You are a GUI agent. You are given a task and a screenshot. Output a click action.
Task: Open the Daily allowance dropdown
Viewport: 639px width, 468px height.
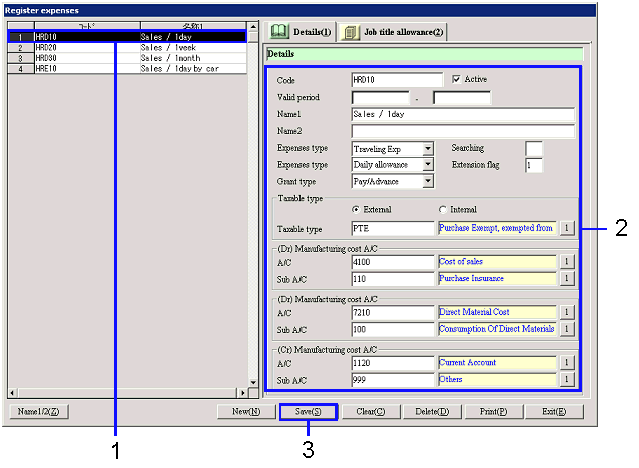428,165
